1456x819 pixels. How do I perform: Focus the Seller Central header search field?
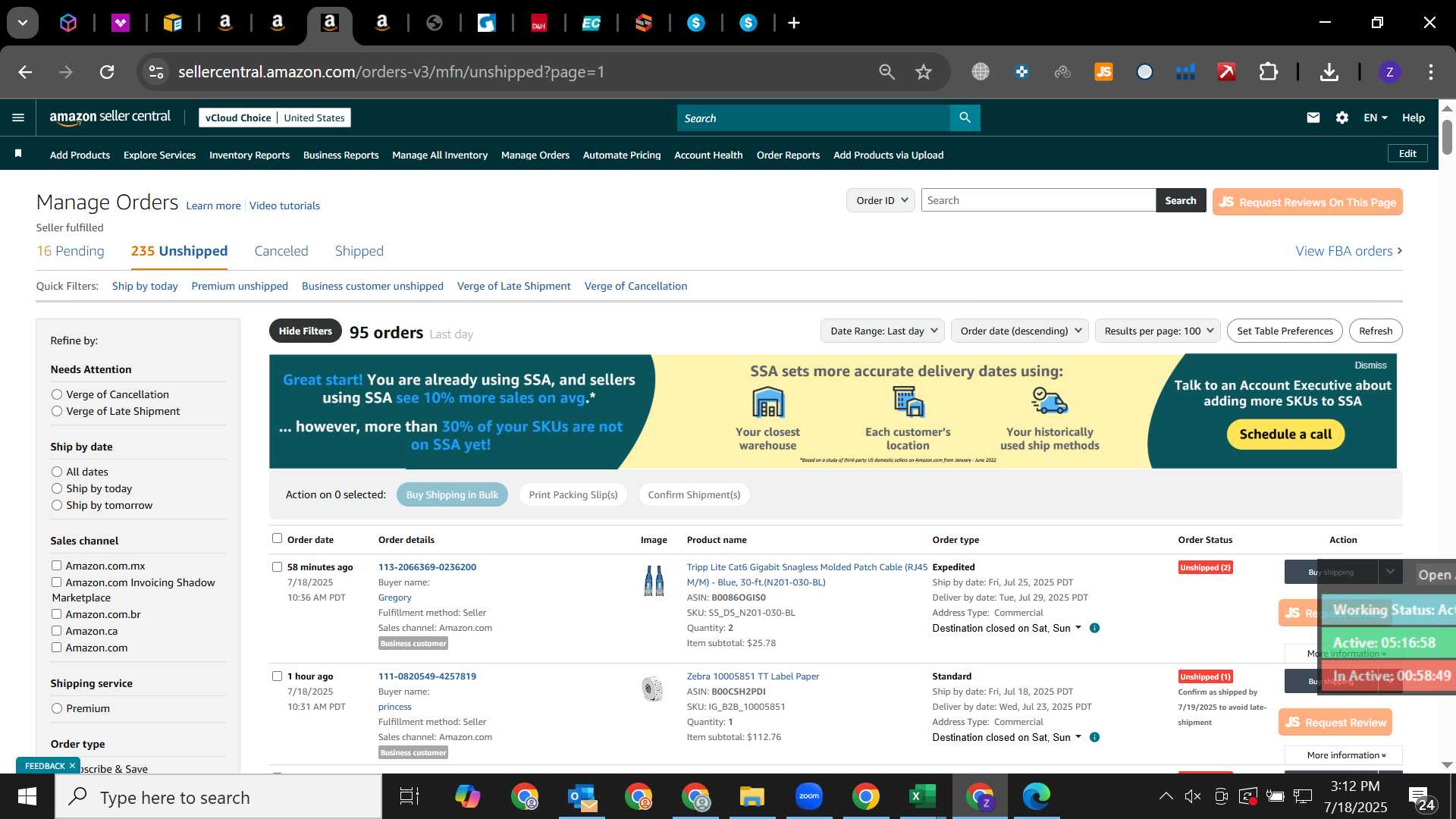click(x=813, y=118)
